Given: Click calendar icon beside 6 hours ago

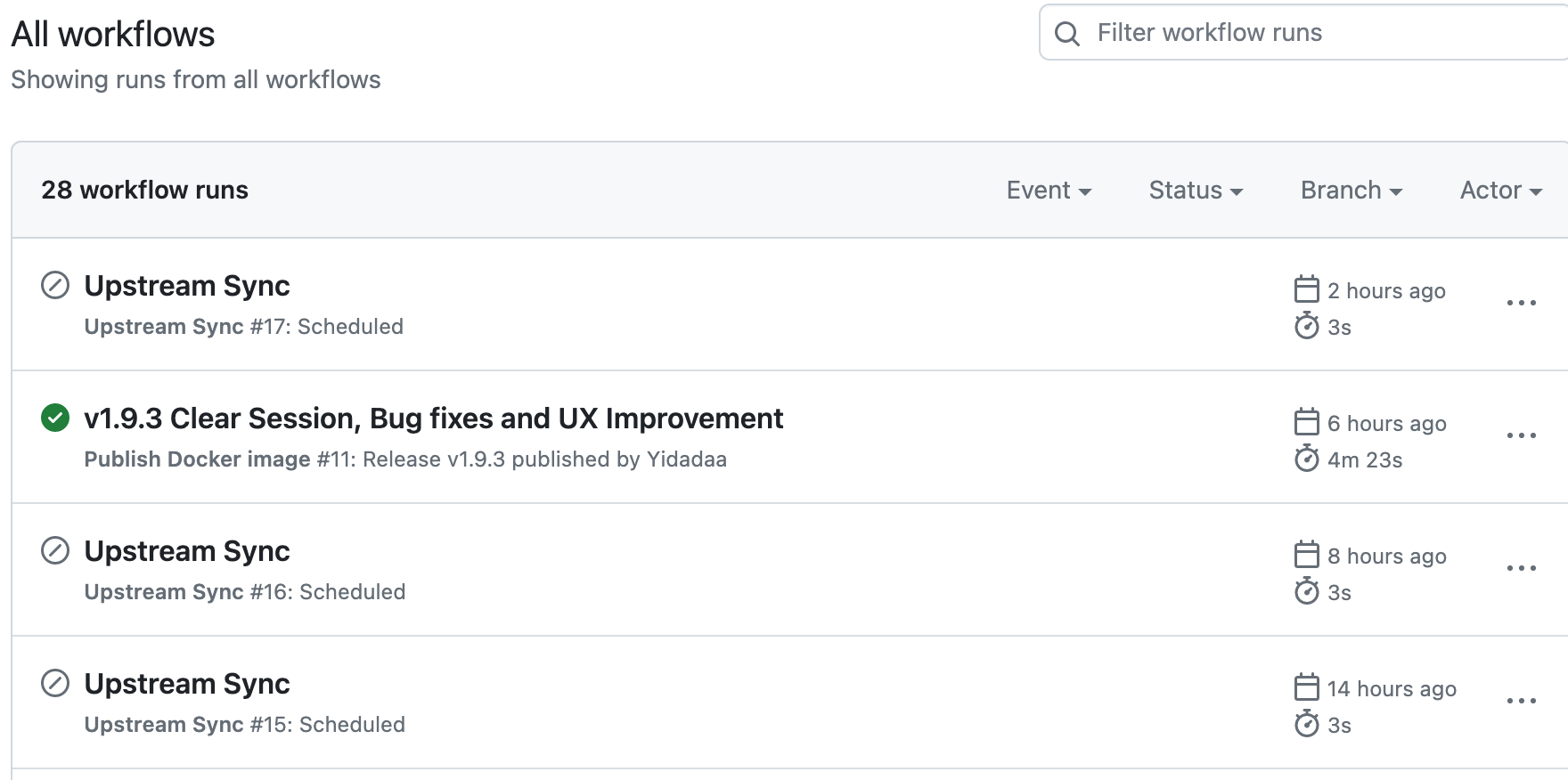Looking at the screenshot, I should pos(1306,422).
